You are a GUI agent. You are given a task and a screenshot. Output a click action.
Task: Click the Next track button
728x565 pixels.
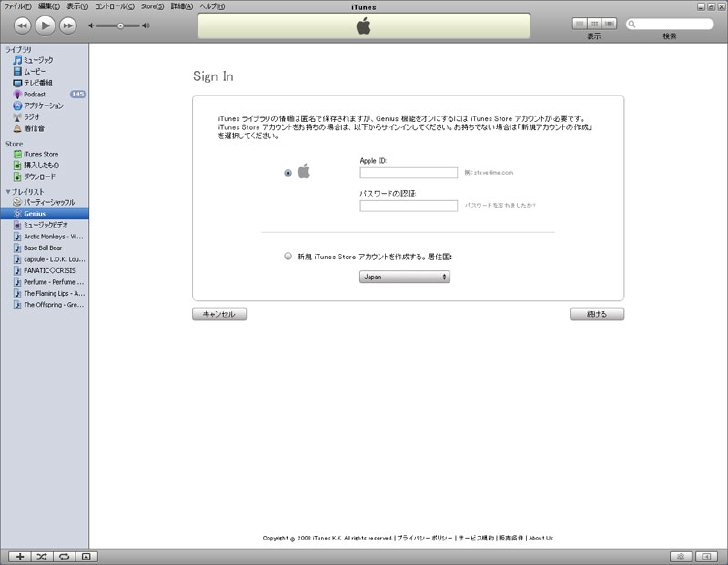(x=68, y=26)
